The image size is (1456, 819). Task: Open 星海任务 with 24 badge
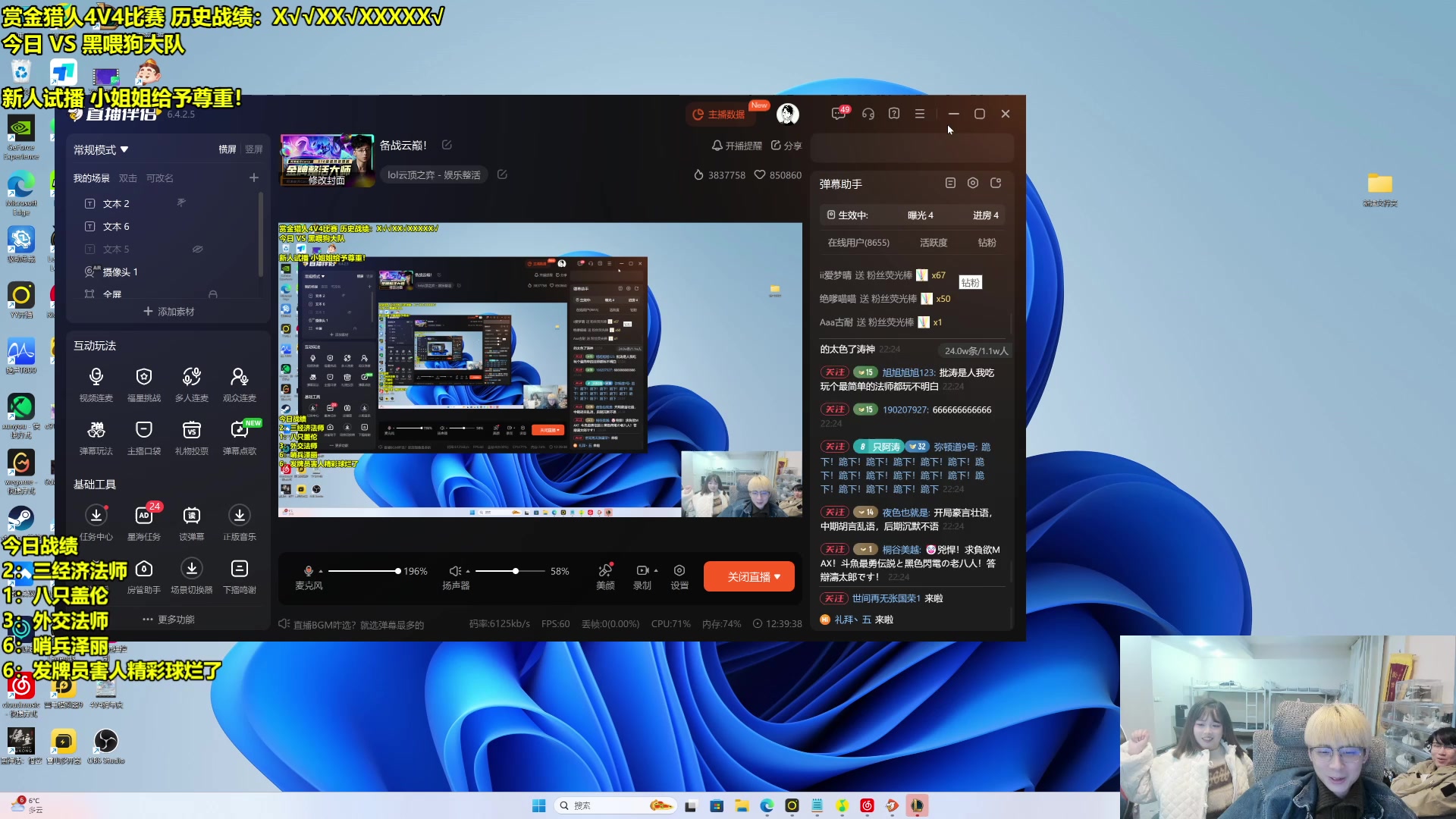tap(143, 523)
